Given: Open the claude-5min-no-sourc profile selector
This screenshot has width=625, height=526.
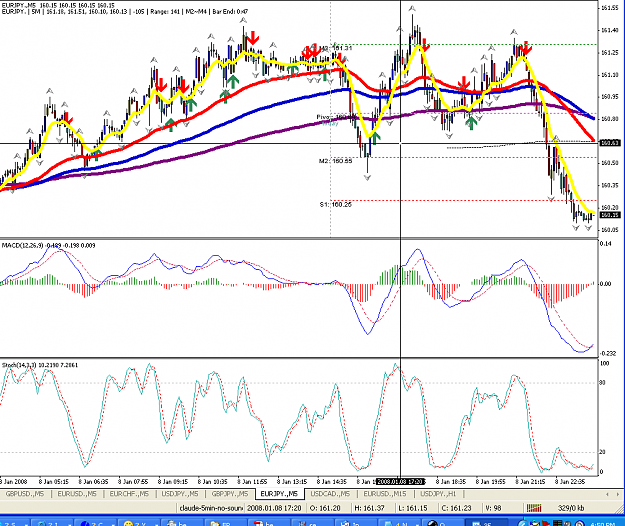Looking at the screenshot, I should point(210,508).
